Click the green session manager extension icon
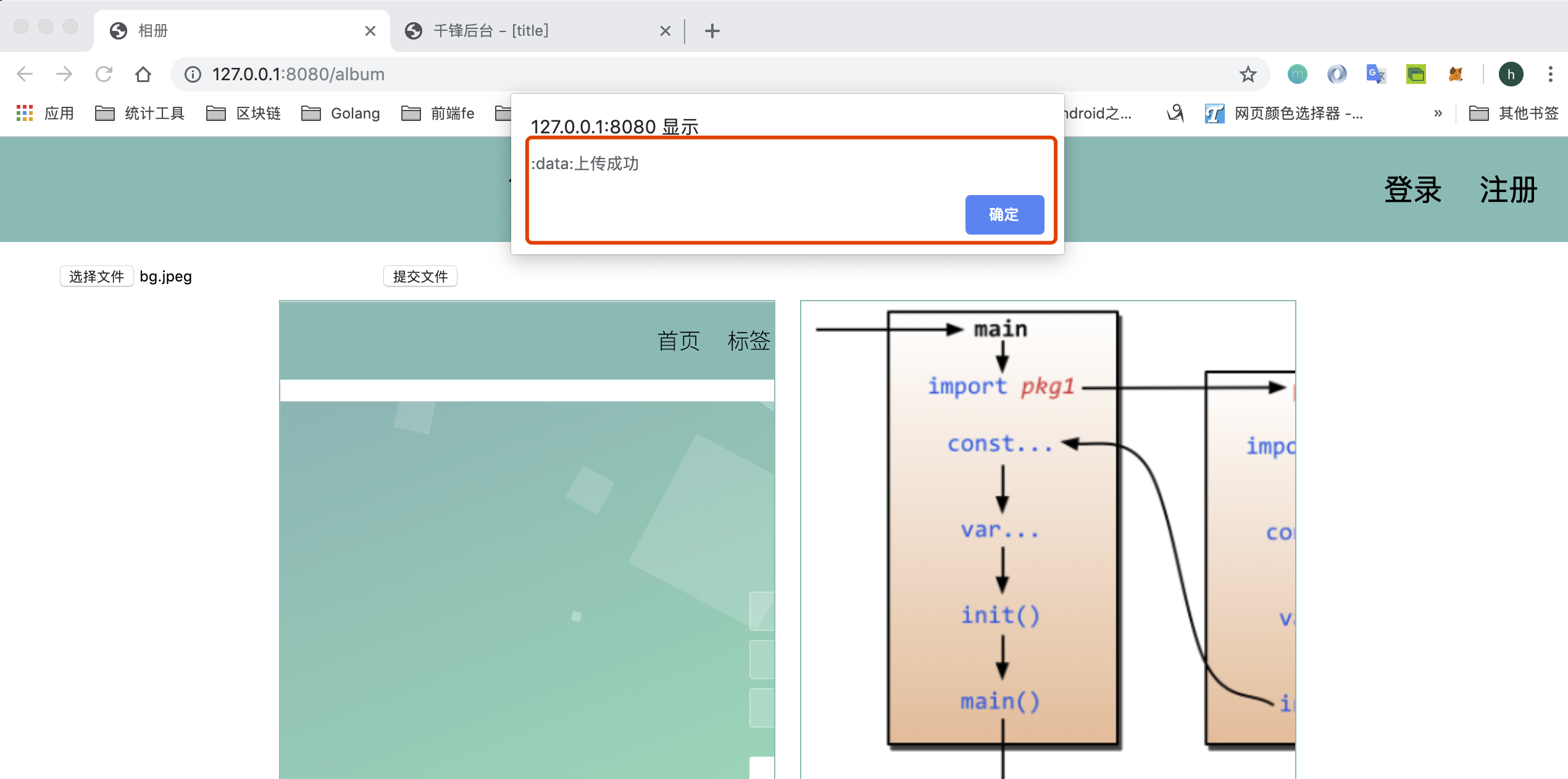This screenshot has width=1568, height=779. pos(1416,73)
